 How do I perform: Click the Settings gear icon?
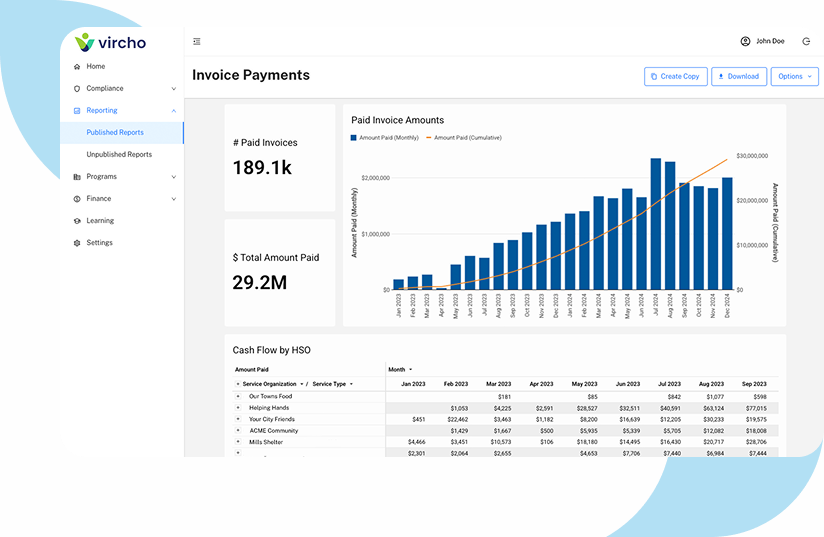(x=77, y=243)
